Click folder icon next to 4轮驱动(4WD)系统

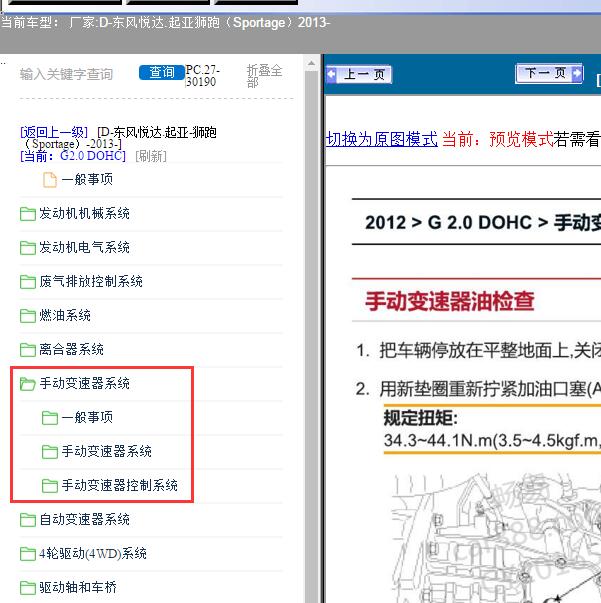pyautogui.click(x=28, y=554)
